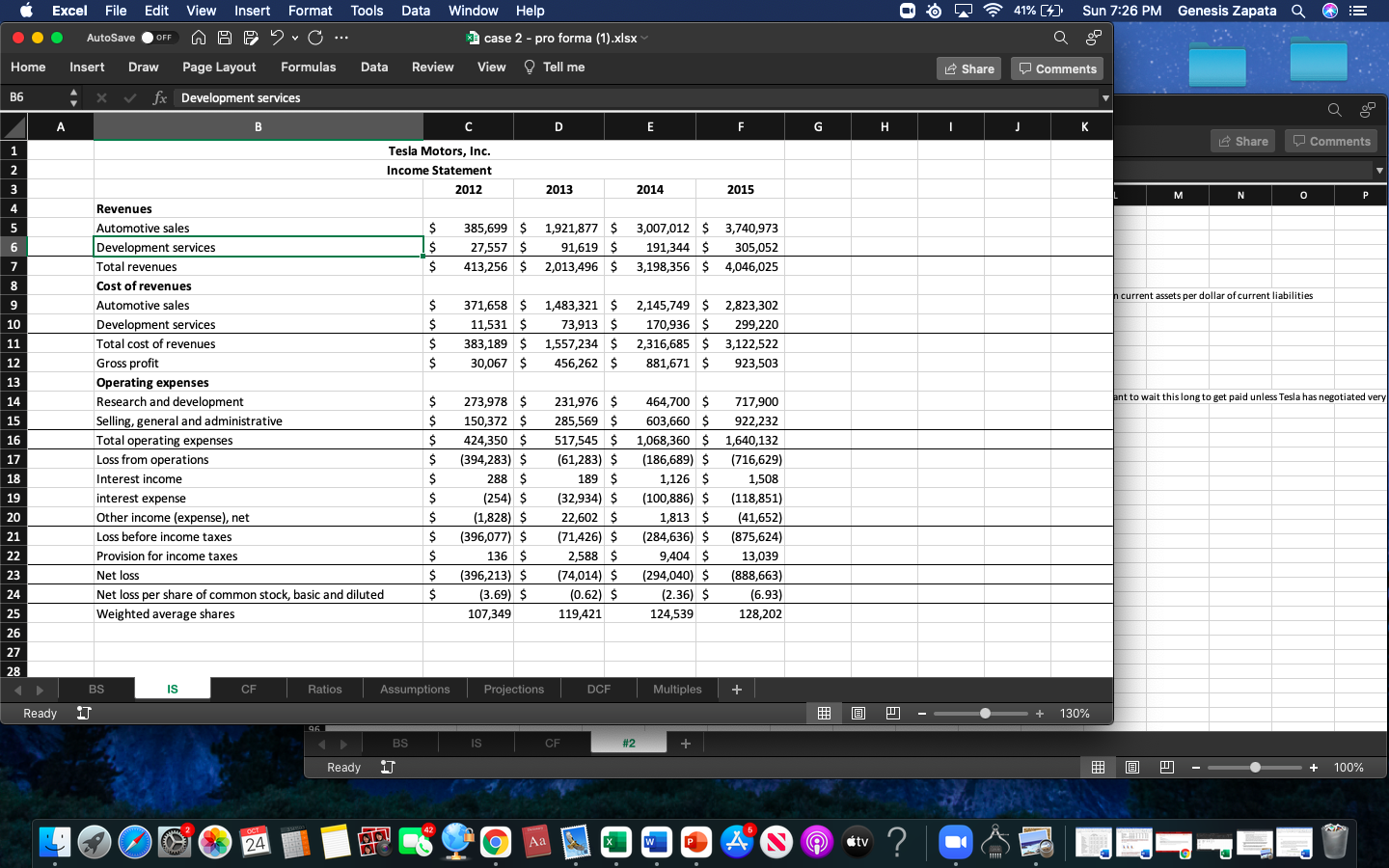Screen dimensions: 1389x868
Task: Select row 17 header
Action: [x=14, y=459]
